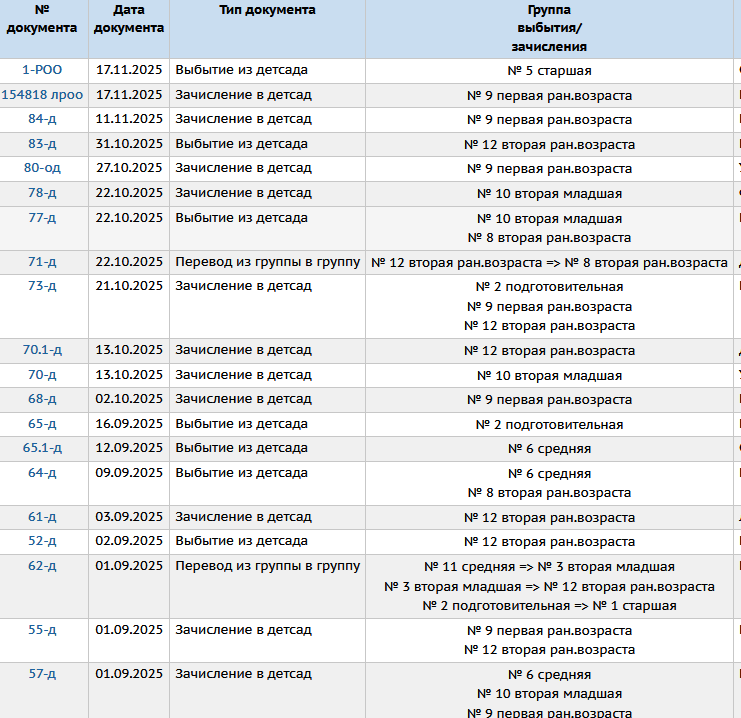Click the 154818 лроо document link

coord(42,95)
